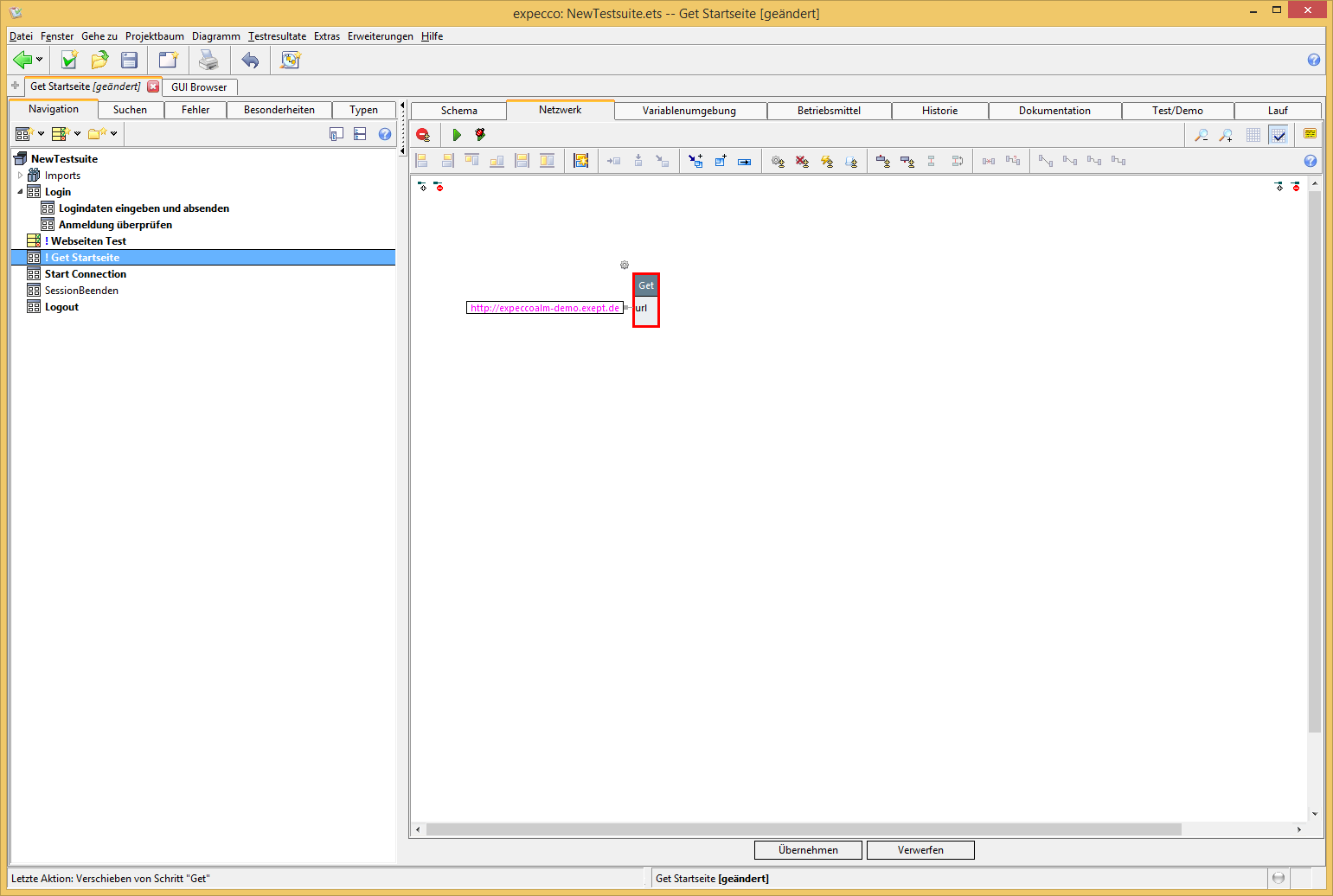Switch to the Variablenumgebung tab

point(689,111)
